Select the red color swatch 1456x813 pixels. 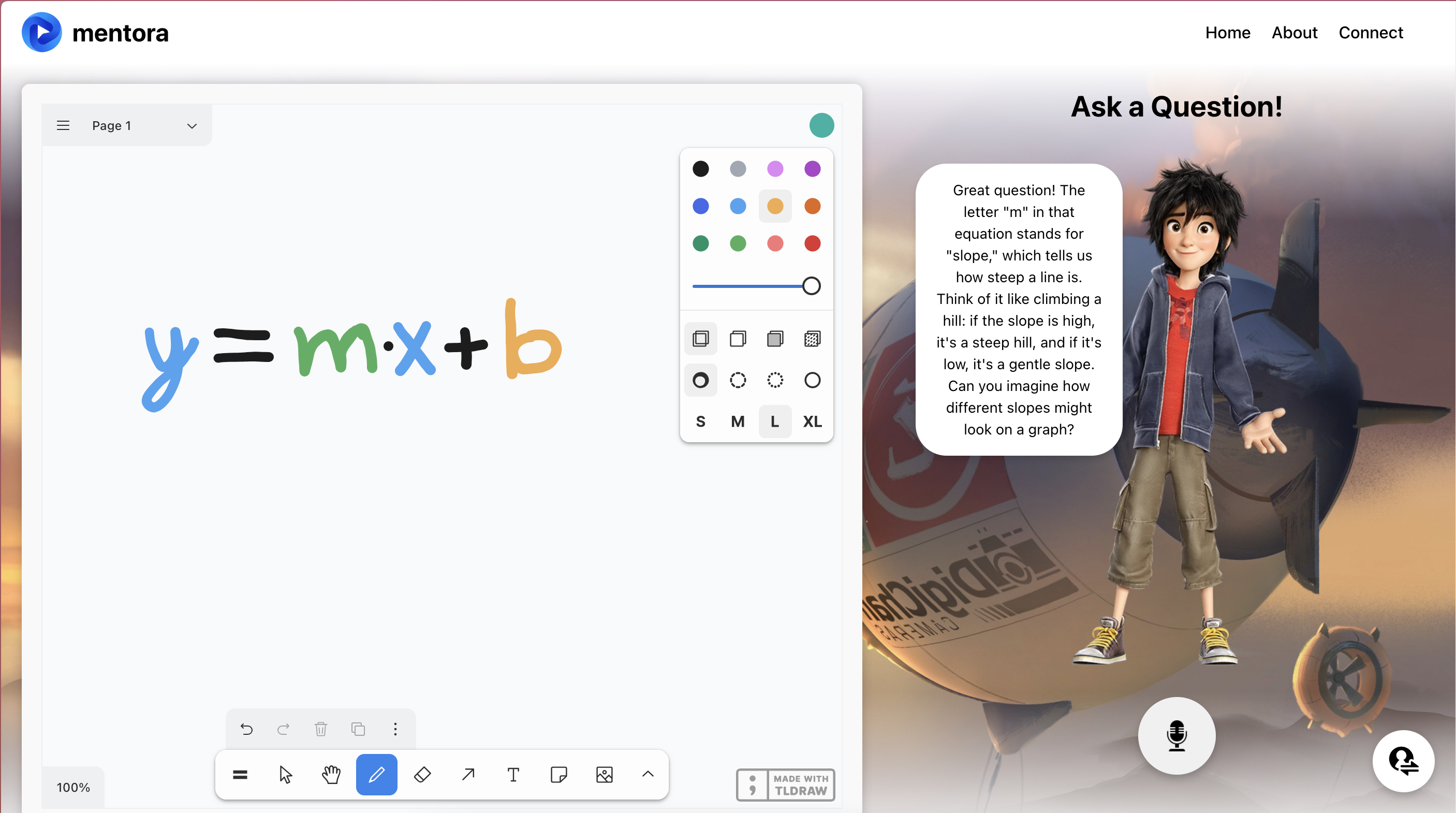click(812, 244)
